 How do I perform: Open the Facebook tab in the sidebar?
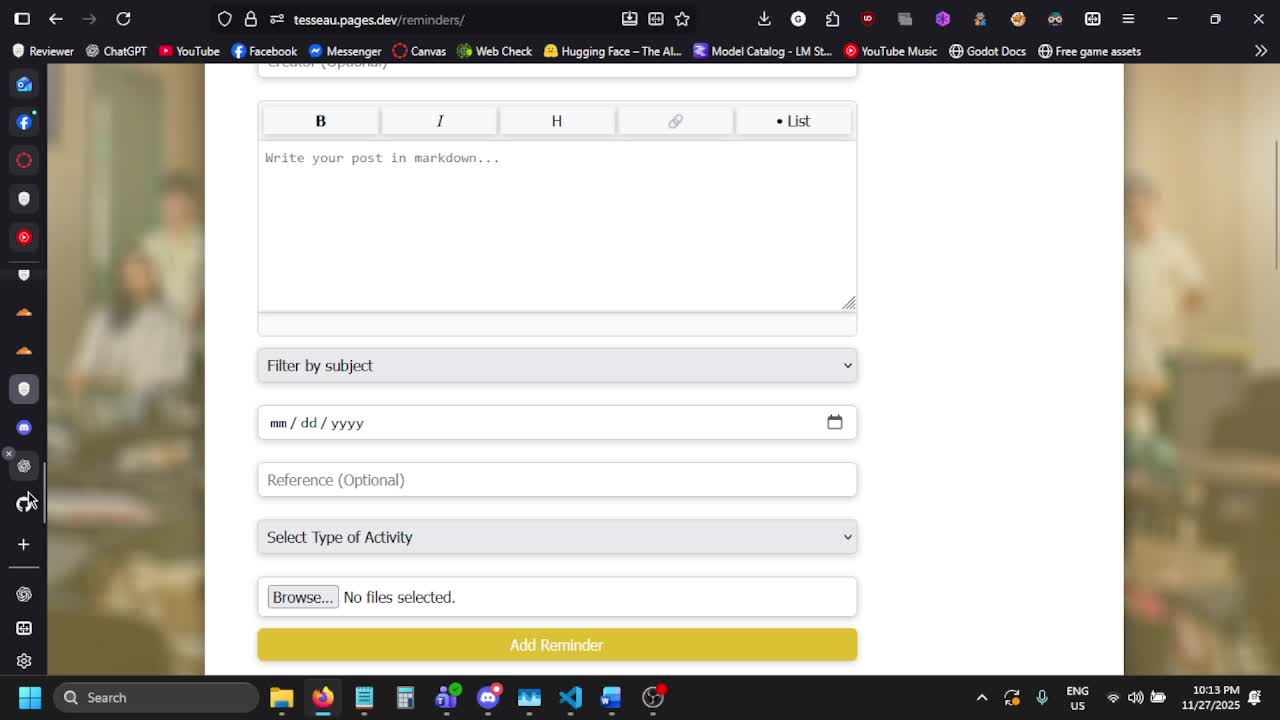(x=24, y=122)
